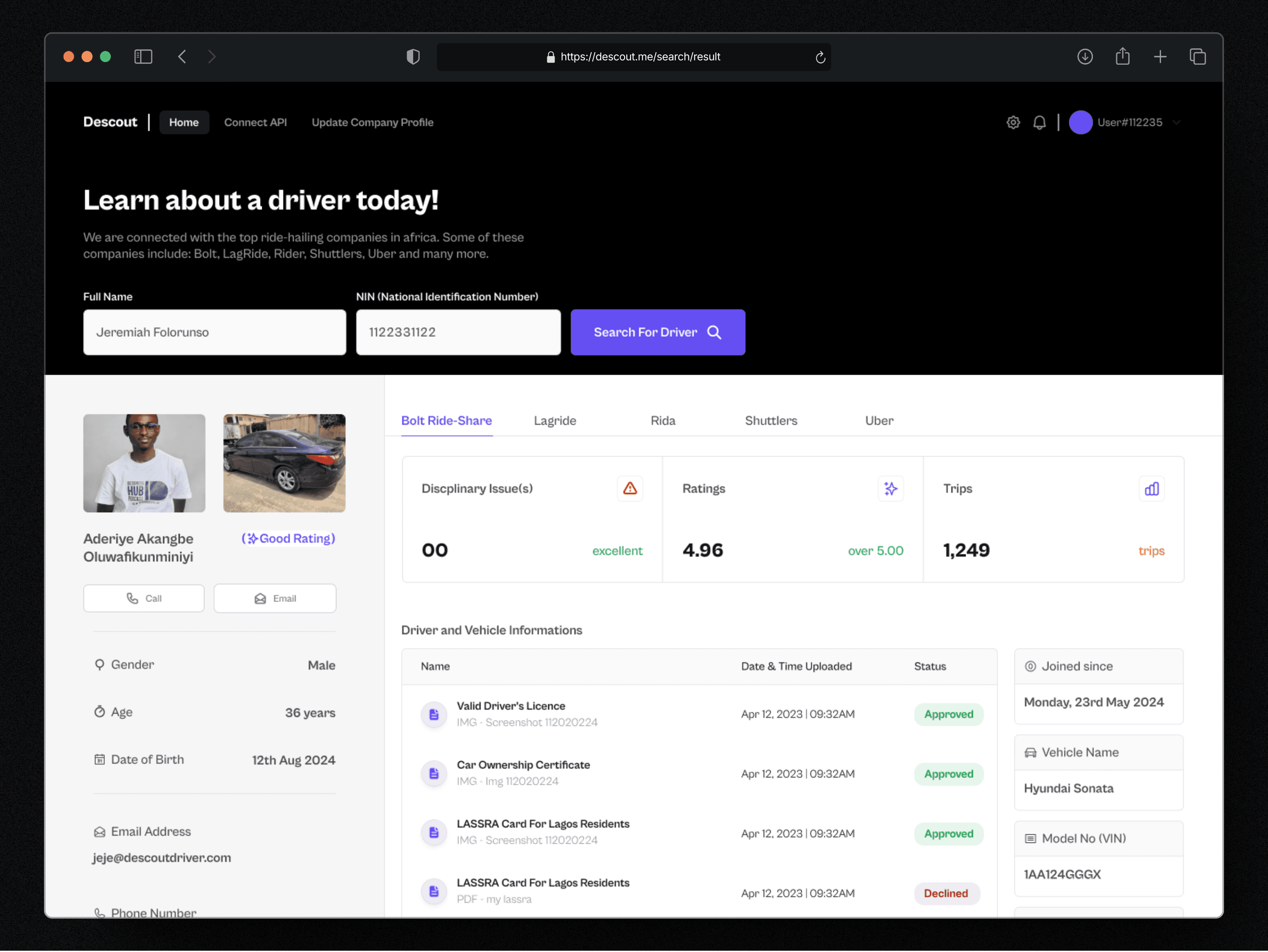Switch to the Uber tab
Screen dimensions: 1268x952
point(879,420)
